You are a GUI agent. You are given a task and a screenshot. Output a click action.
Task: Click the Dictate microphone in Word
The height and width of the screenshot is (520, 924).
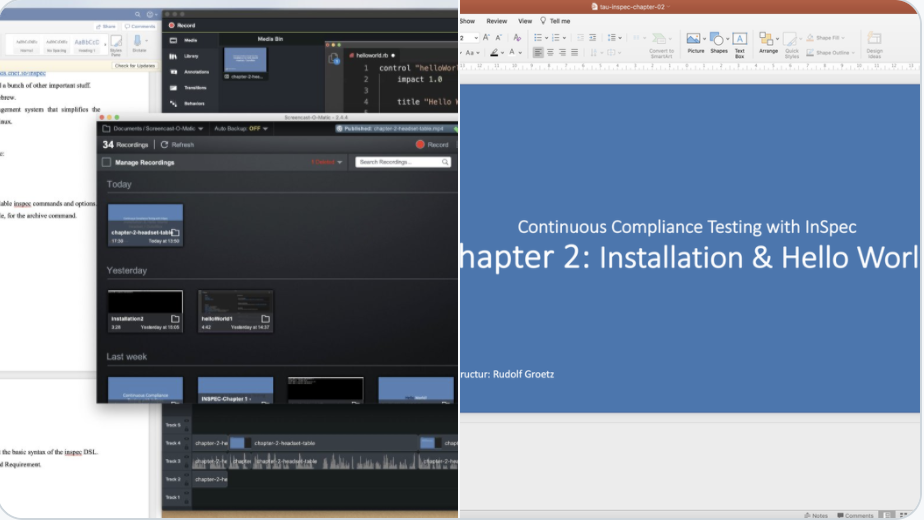pos(138,42)
